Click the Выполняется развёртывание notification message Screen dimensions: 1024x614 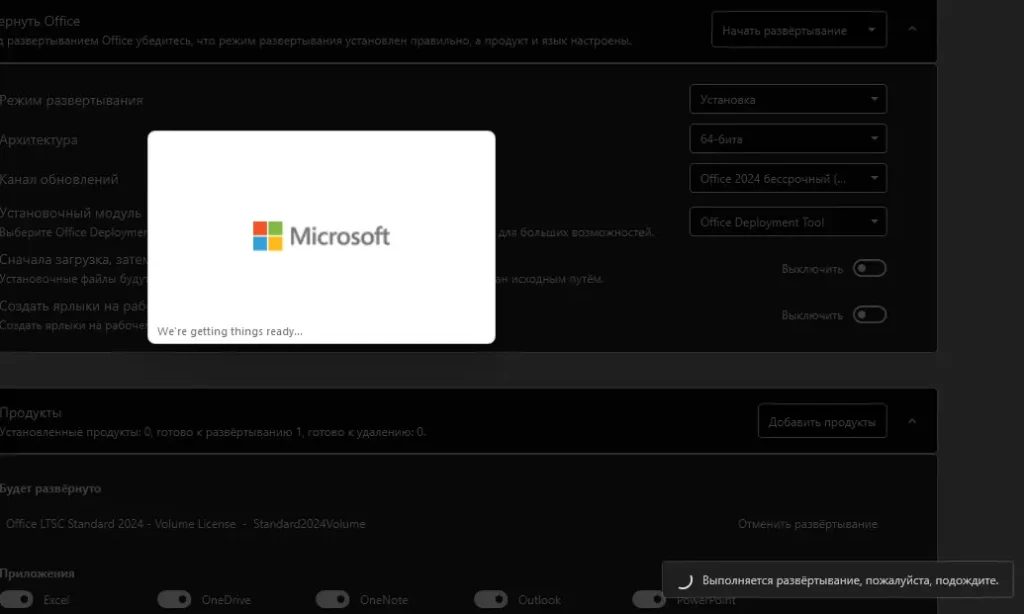tap(849, 580)
